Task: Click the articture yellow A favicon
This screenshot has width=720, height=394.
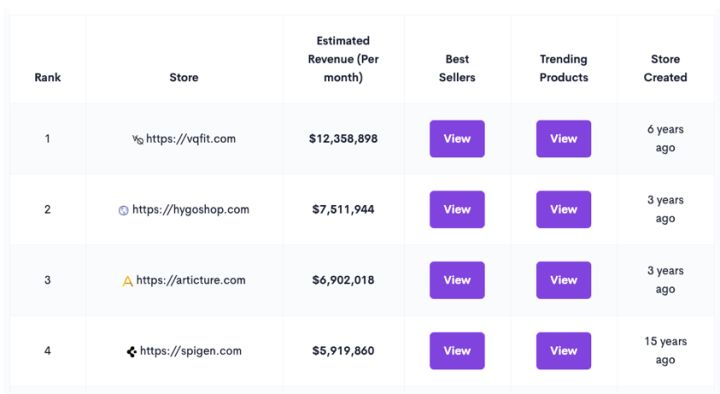Action: (x=128, y=281)
